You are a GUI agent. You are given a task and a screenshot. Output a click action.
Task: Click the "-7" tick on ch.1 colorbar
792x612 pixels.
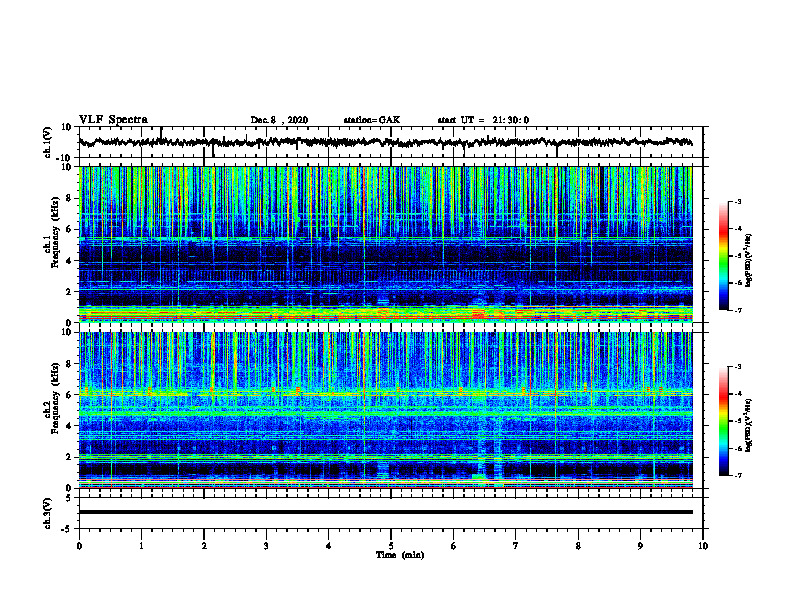coord(737,310)
